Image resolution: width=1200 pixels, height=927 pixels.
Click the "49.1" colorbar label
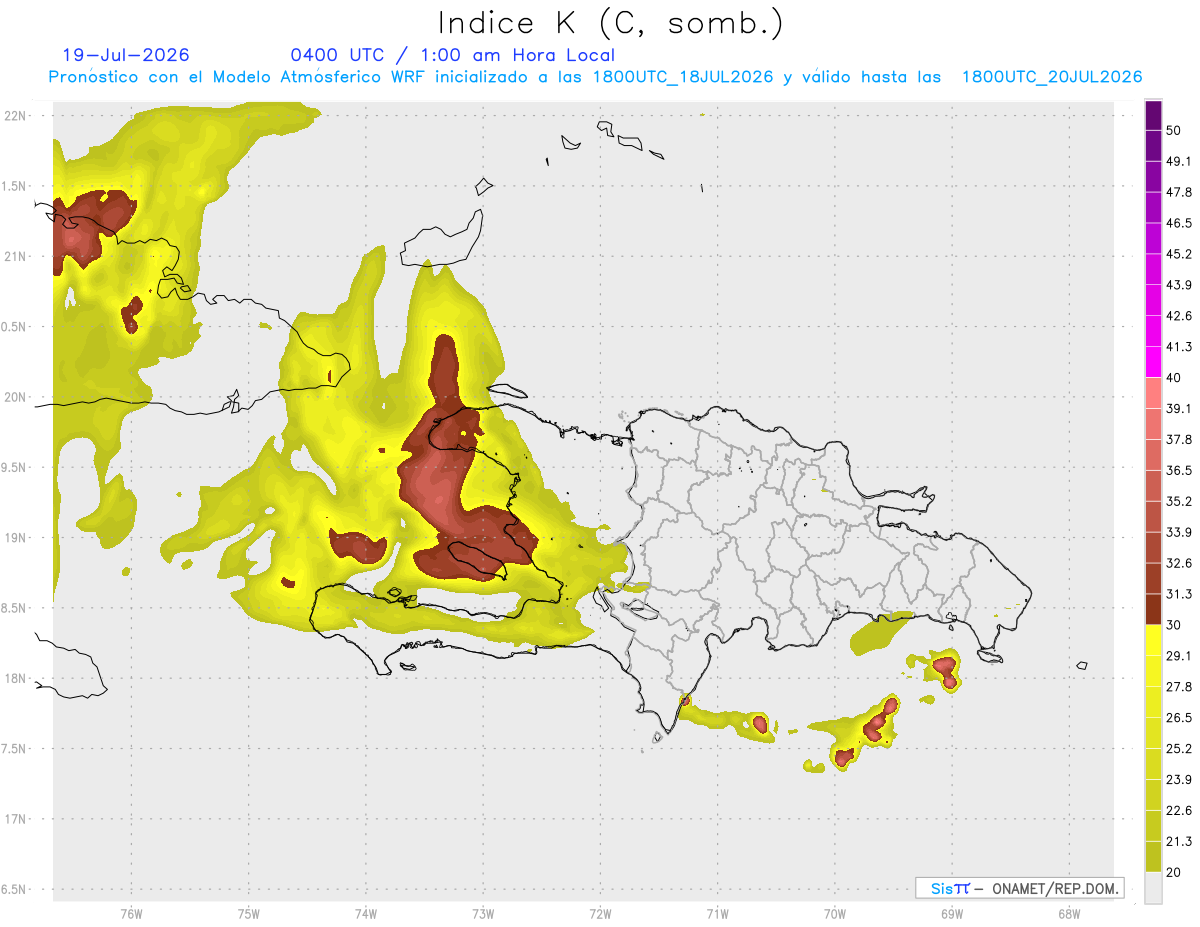pyautogui.click(x=1180, y=161)
